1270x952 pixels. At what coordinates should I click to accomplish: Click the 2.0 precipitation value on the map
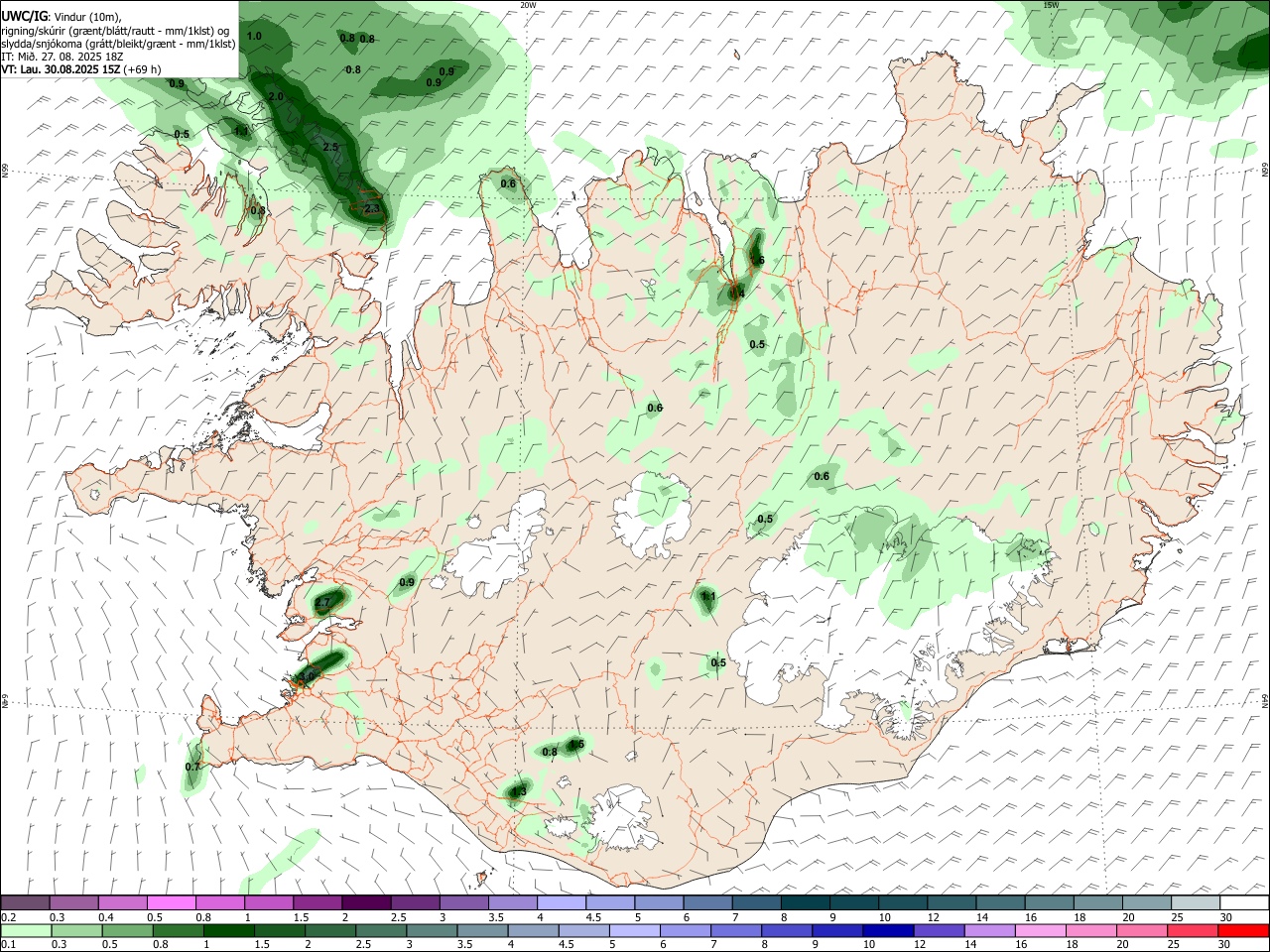point(276,96)
